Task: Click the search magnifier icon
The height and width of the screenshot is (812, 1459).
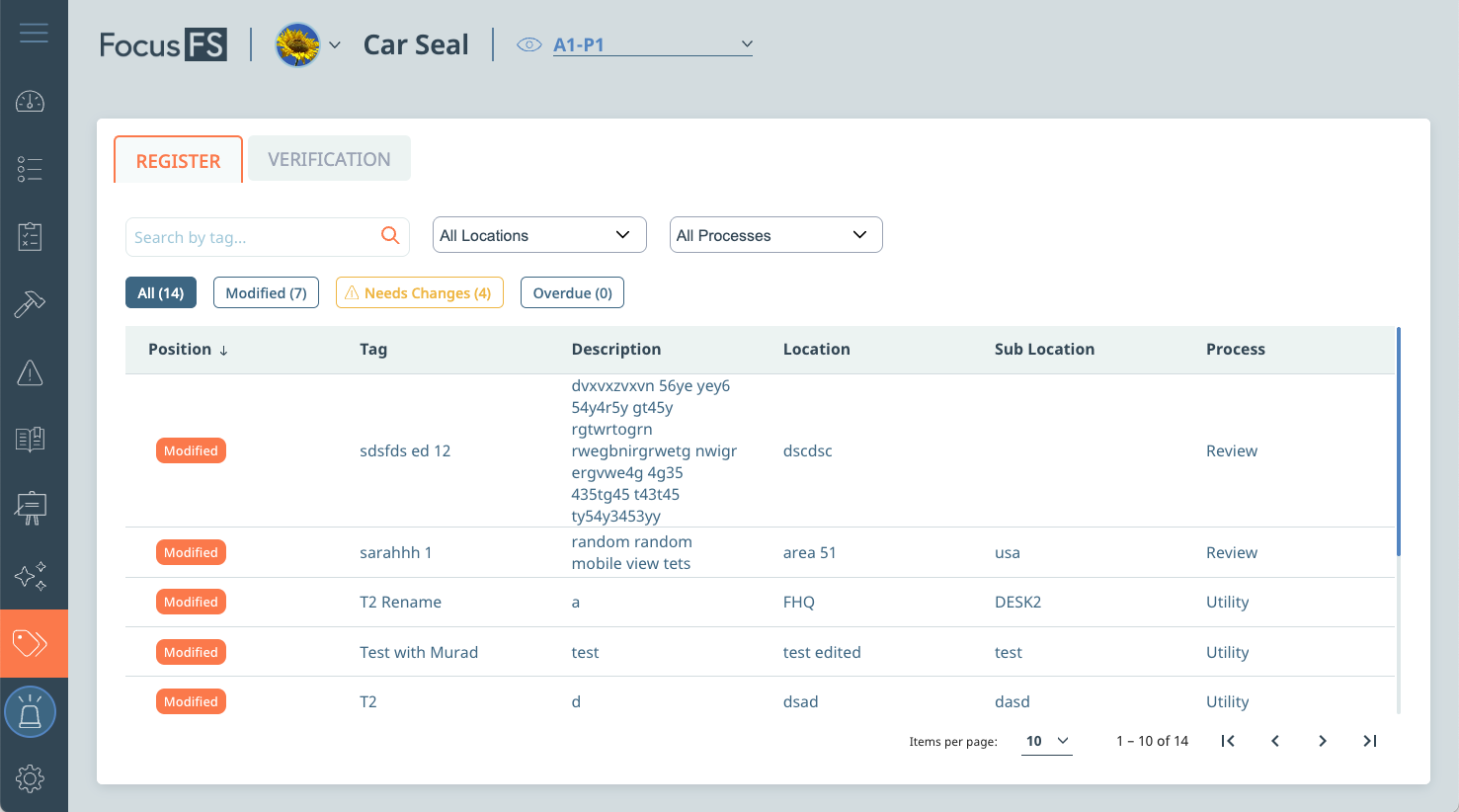Action: click(390, 235)
